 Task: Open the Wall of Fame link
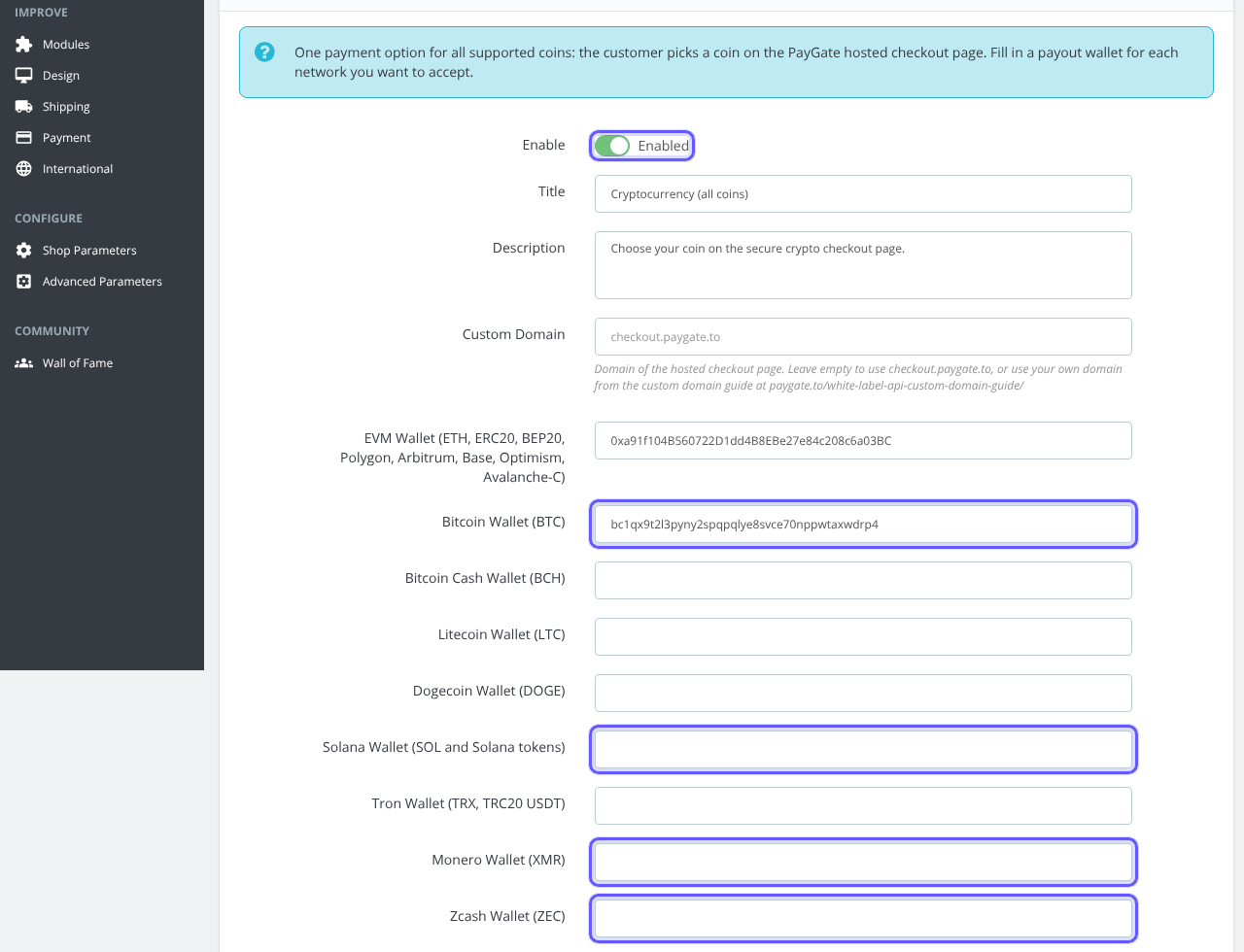point(78,363)
